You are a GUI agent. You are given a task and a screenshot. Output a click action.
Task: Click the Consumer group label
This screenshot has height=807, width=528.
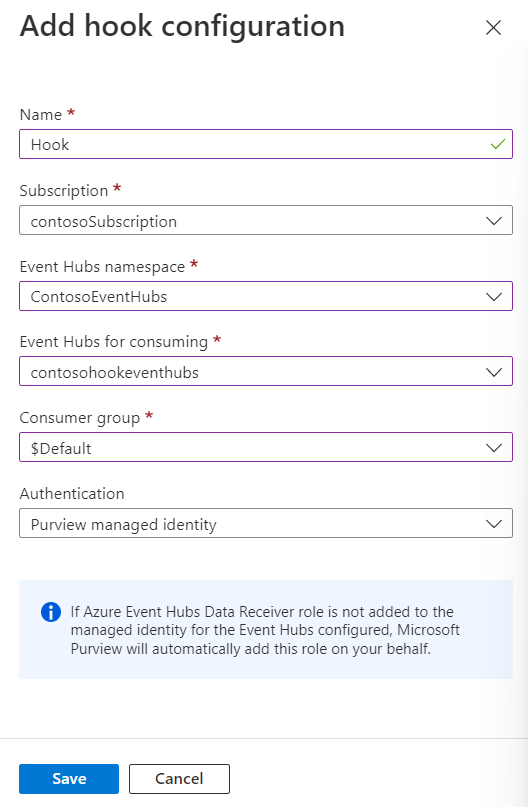coord(80,418)
